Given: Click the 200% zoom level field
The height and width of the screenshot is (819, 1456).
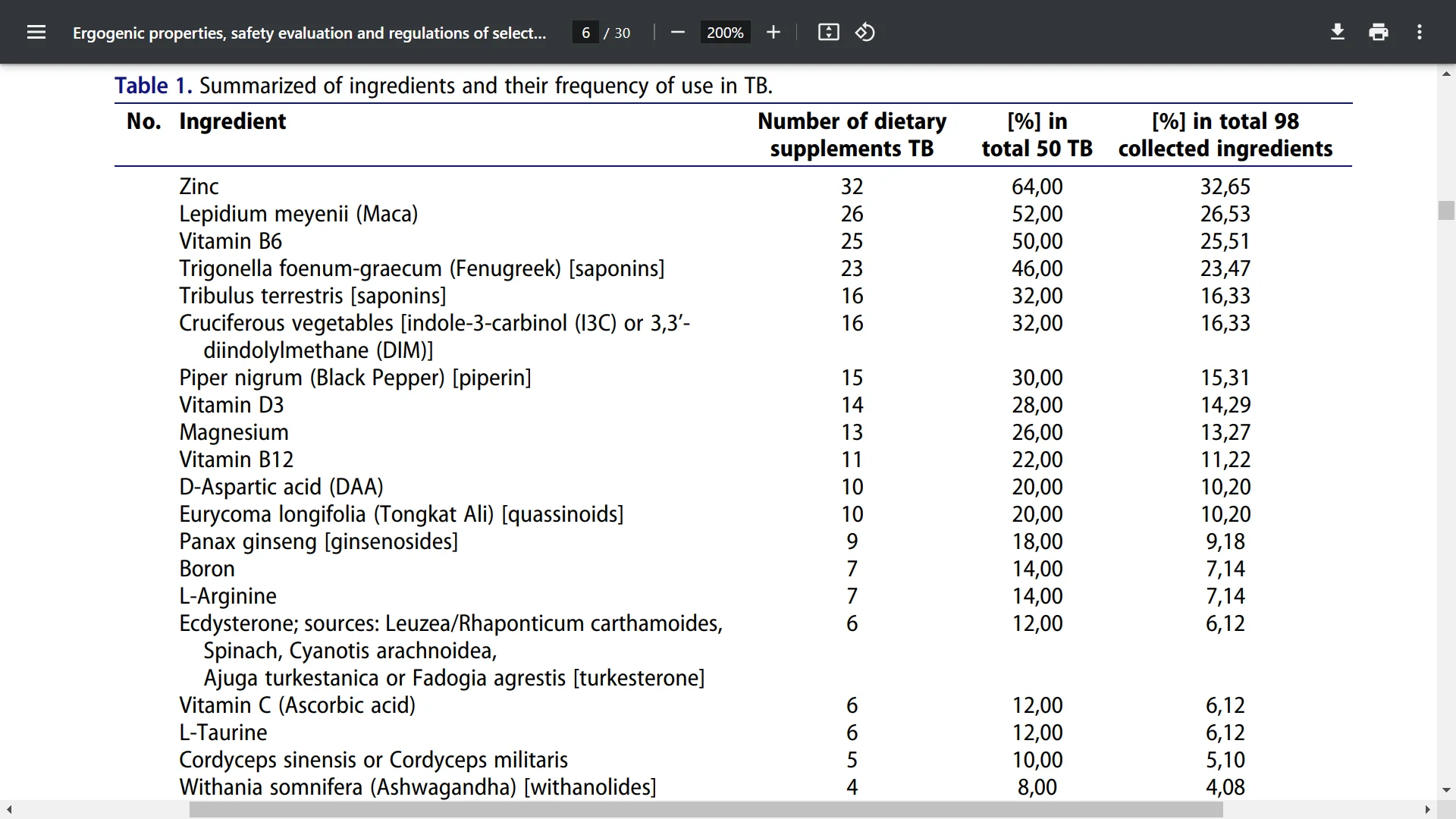Looking at the screenshot, I should pos(725,33).
